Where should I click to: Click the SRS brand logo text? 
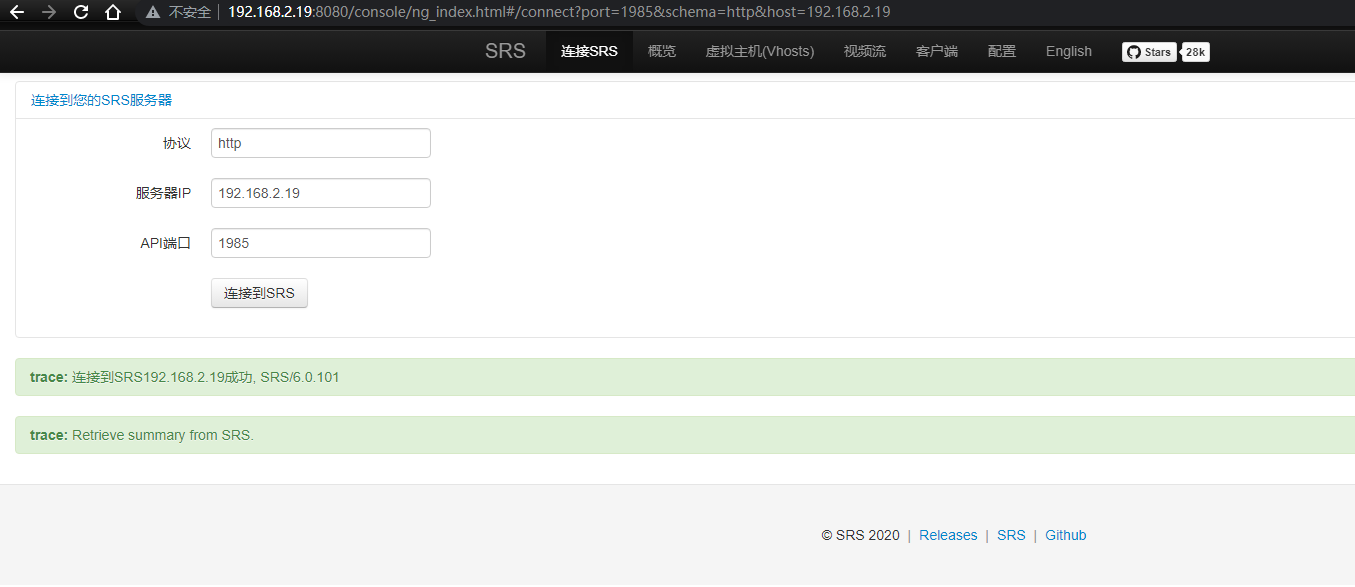pyautogui.click(x=505, y=51)
